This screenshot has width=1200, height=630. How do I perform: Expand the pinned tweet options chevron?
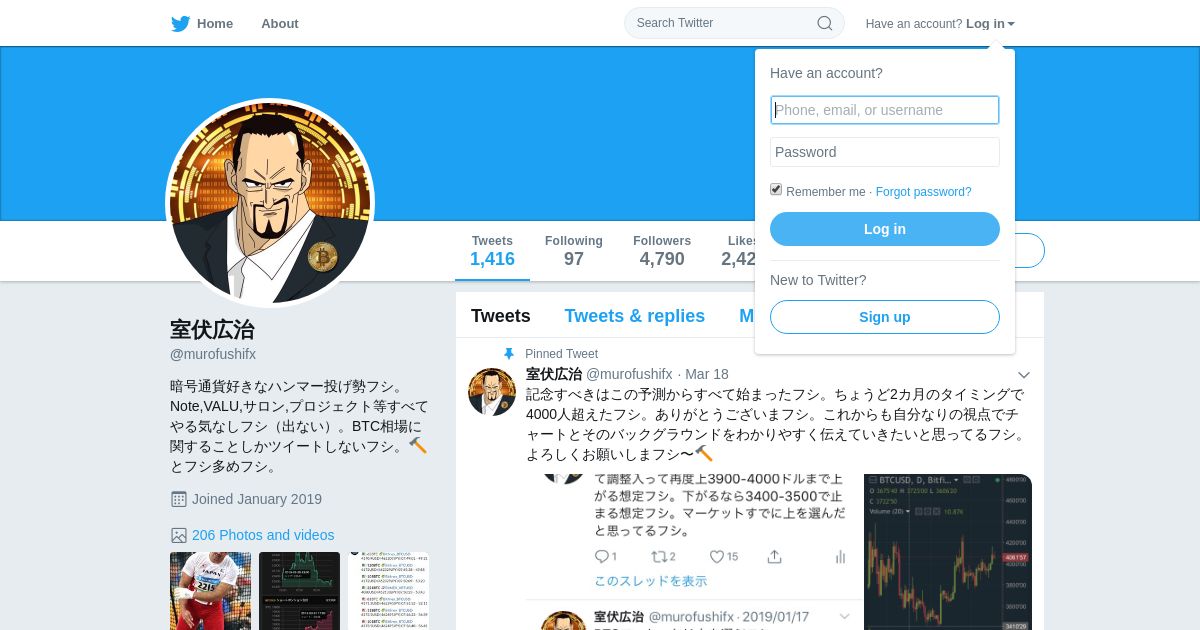[x=1023, y=375]
